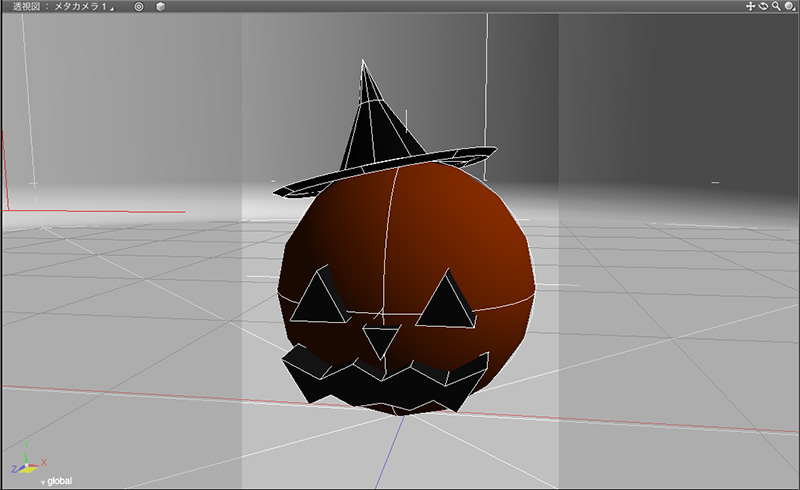Select the rotate view tool

[763, 6]
